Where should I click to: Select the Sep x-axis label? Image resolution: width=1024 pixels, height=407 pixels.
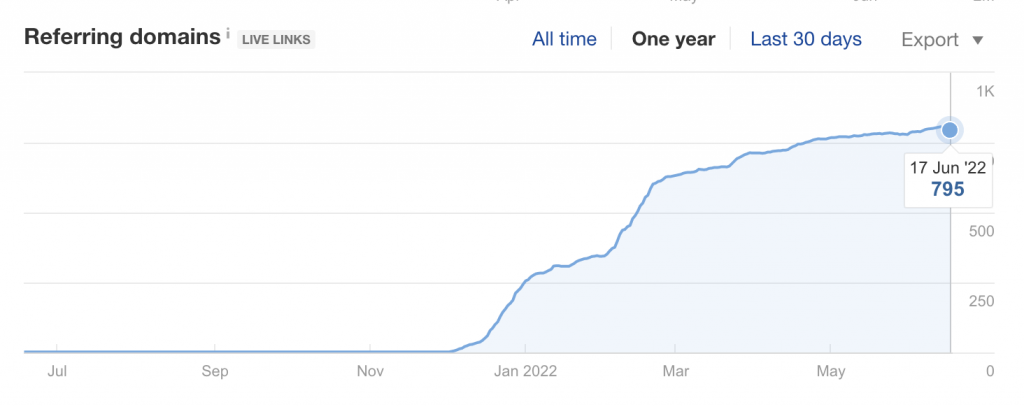[x=214, y=372]
